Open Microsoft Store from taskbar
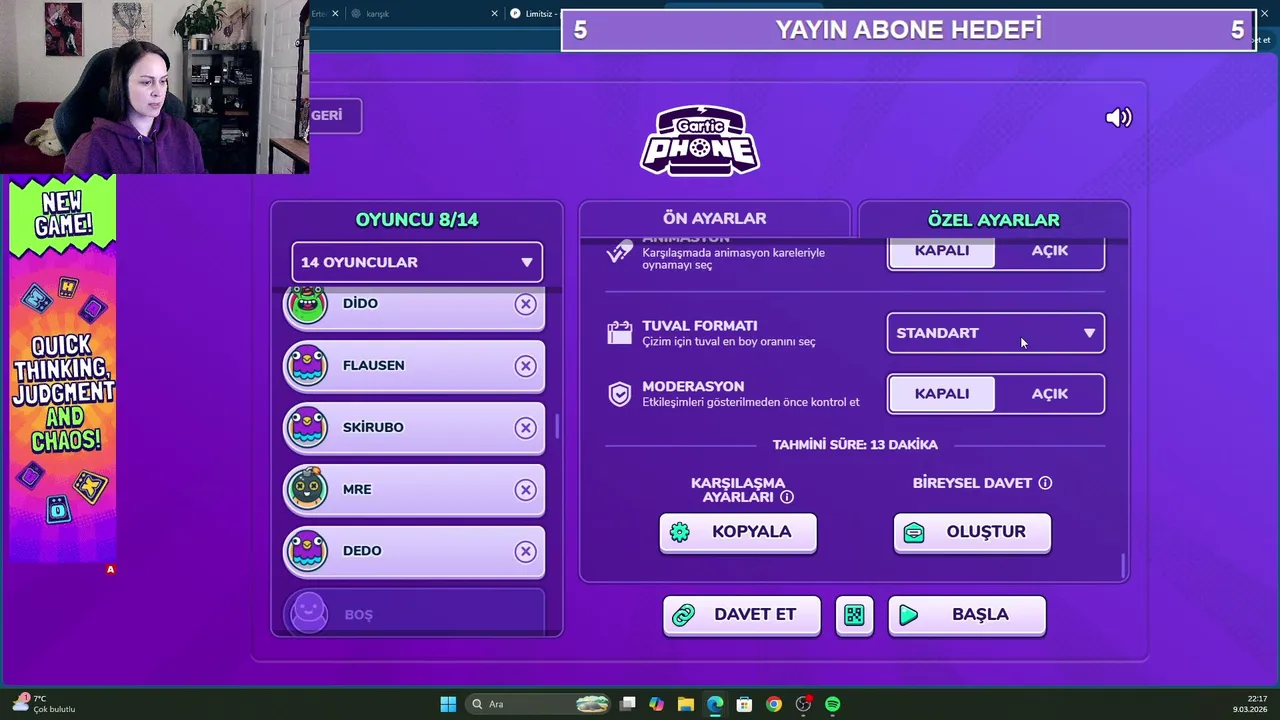The height and width of the screenshot is (720, 1280). [x=744, y=704]
